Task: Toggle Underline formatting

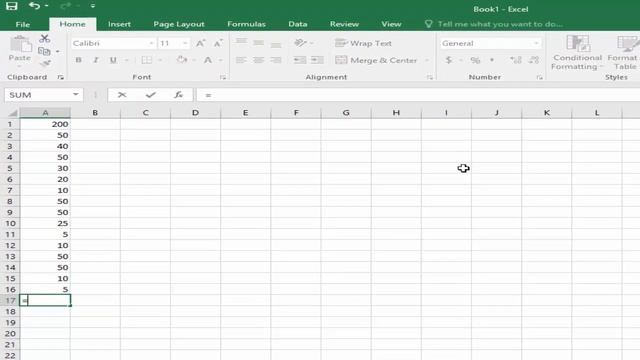Action: tap(113, 60)
